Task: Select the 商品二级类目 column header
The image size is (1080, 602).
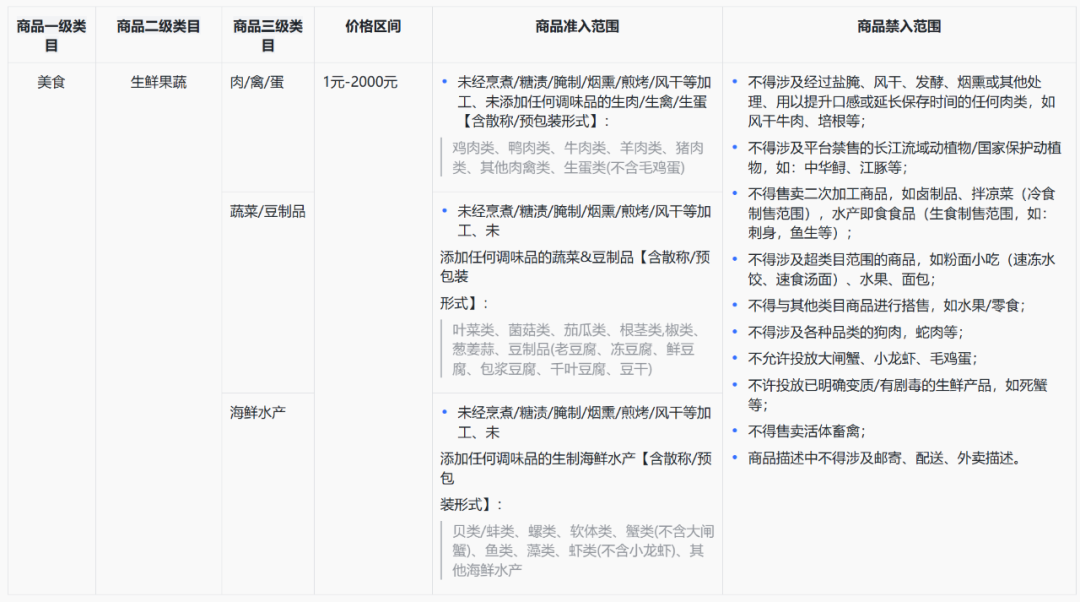Action: (158, 27)
